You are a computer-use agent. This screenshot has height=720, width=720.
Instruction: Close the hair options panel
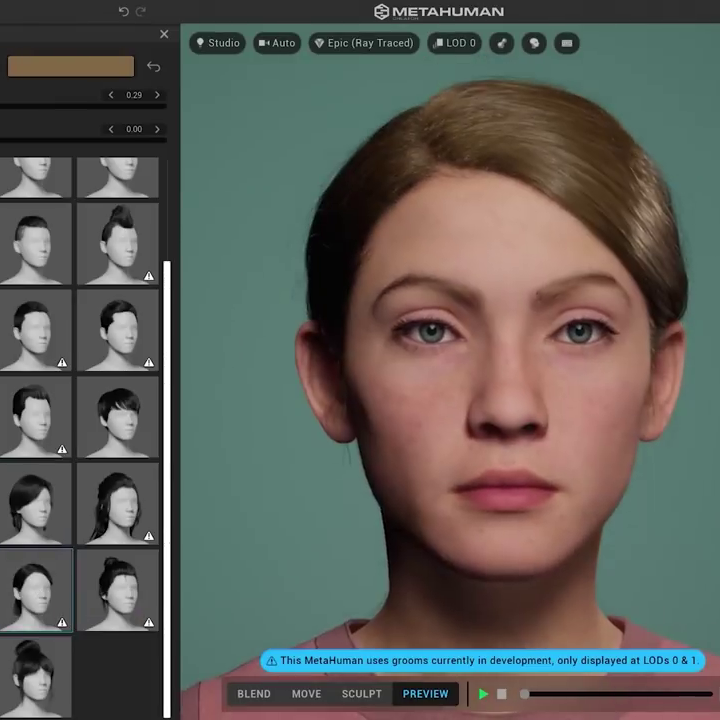pyautogui.click(x=164, y=34)
